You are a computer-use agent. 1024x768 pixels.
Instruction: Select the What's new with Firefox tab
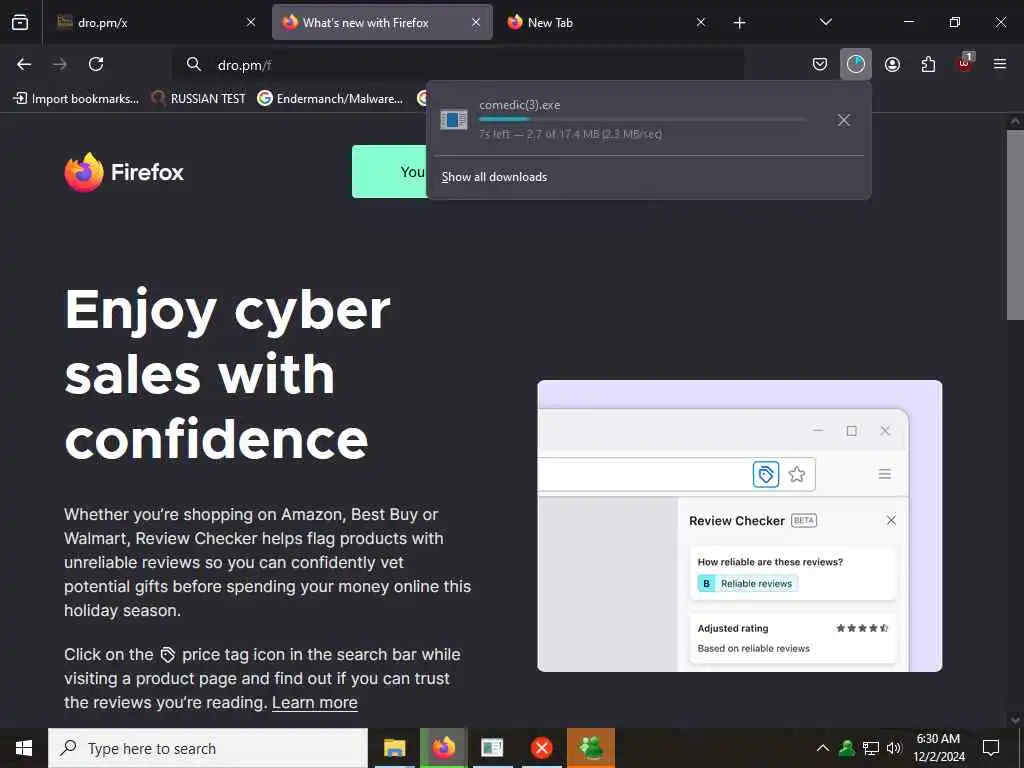[382, 22]
